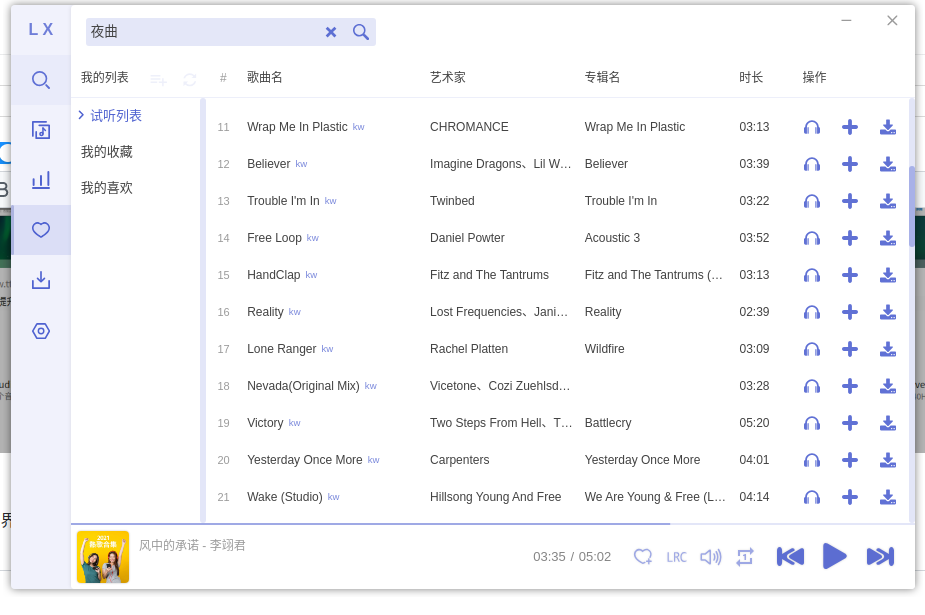Image resolution: width=925 pixels, height=615 pixels.
Task: Add HandClap to a list
Action: coord(849,275)
